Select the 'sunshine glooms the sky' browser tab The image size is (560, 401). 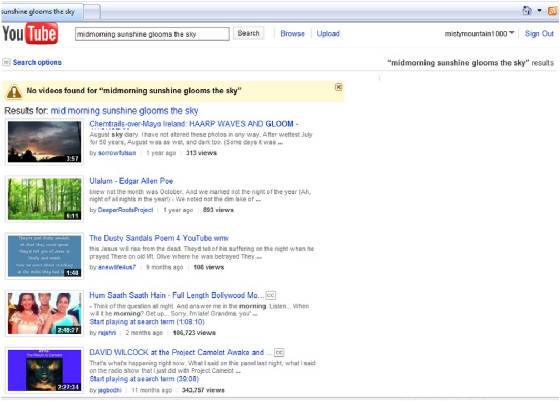click(x=41, y=12)
